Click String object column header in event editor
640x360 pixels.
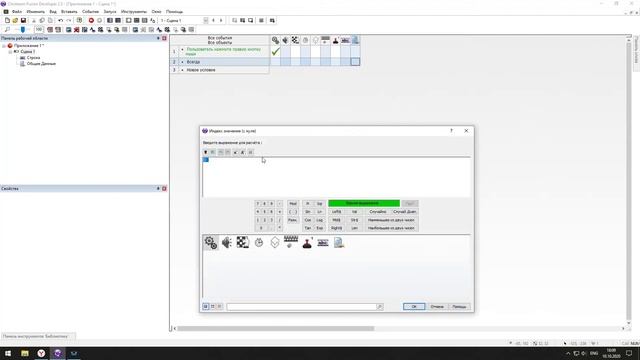(x=345, y=40)
